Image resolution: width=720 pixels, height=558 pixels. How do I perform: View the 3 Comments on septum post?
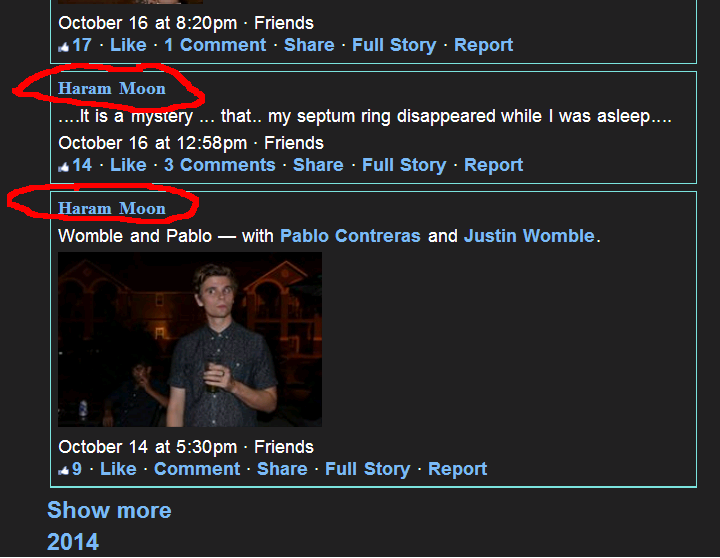coord(219,165)
